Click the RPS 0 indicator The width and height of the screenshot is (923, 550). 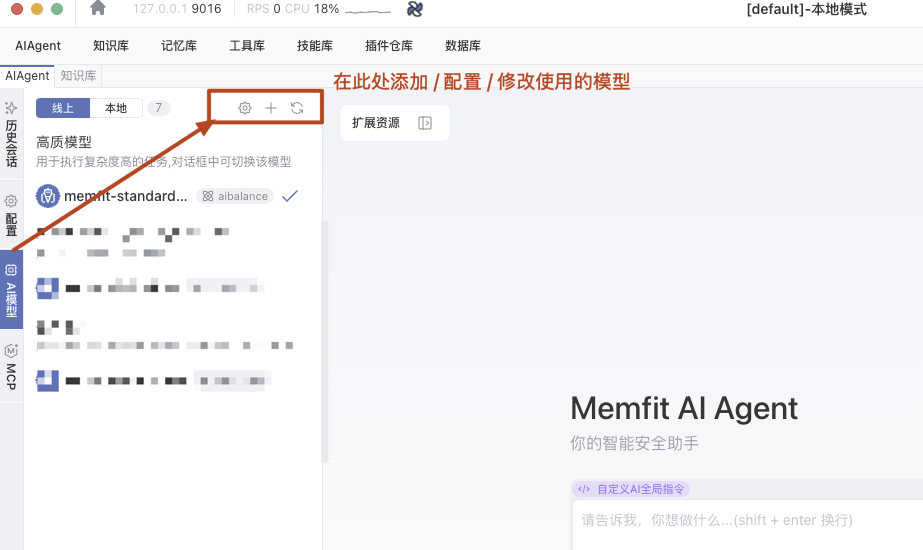tap(263, 9)
